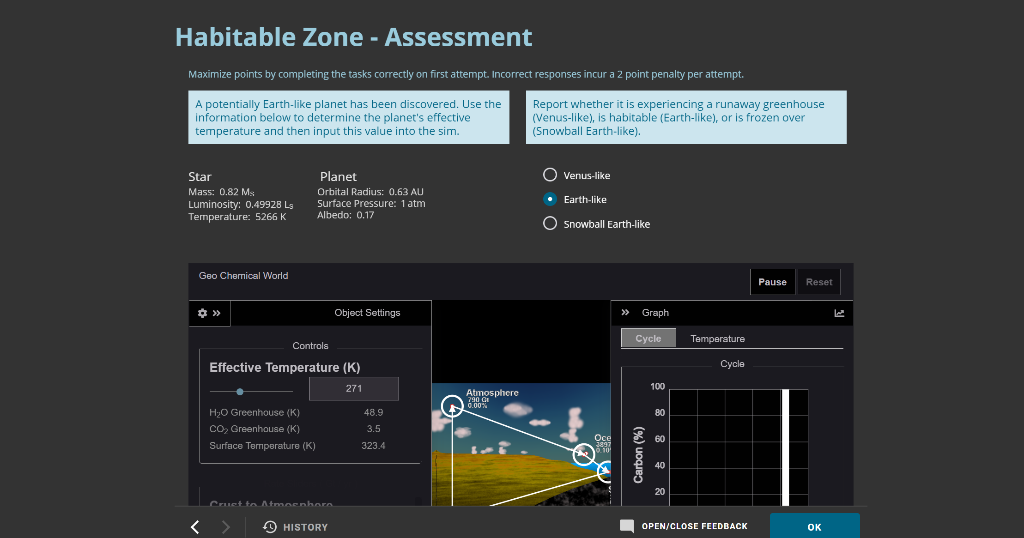
Task: Click the graph chart icon
Action: pyautogui.click(x=839, y=313)
